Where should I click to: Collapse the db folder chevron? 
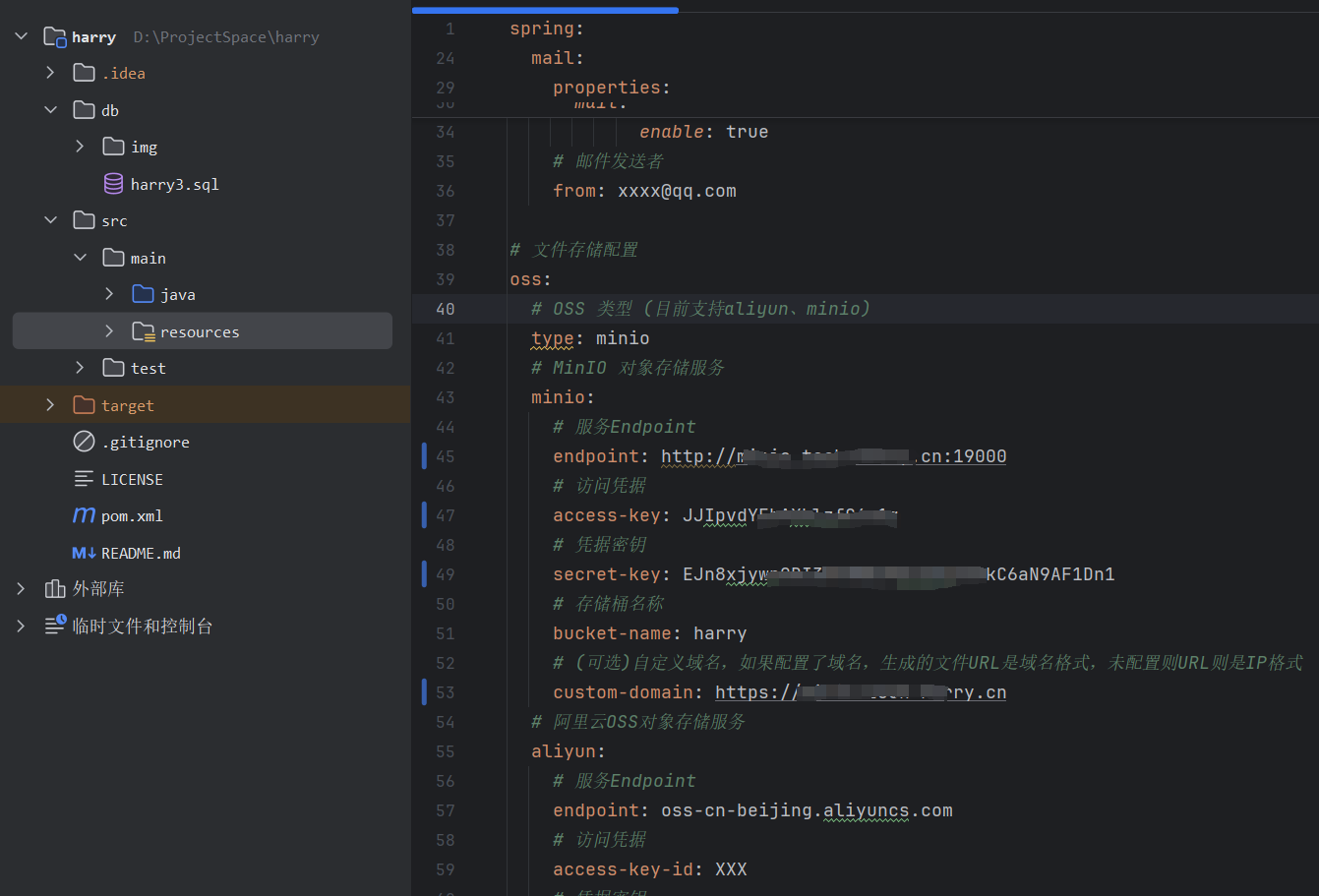coord(50,110)
